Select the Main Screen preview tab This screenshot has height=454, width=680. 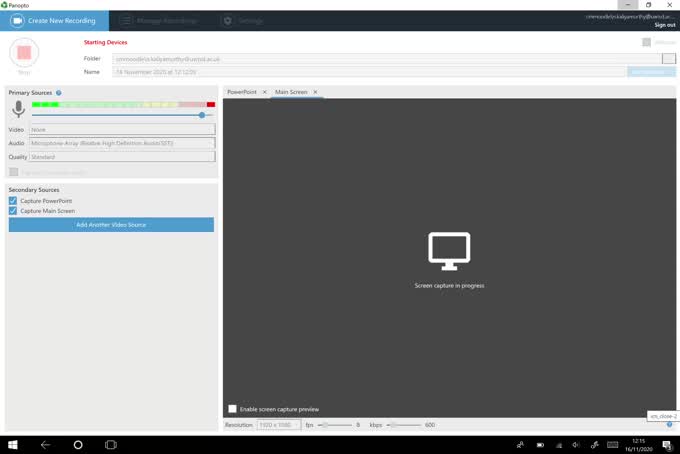pyautogui.click(x=291, y=92)
